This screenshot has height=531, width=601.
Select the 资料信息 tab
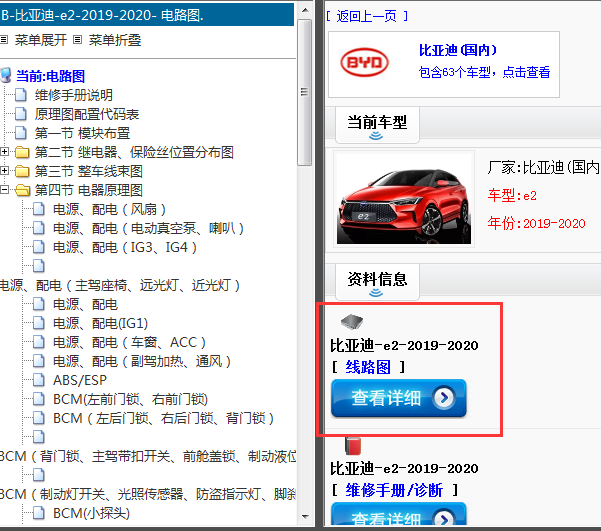(x=377, y=282)
